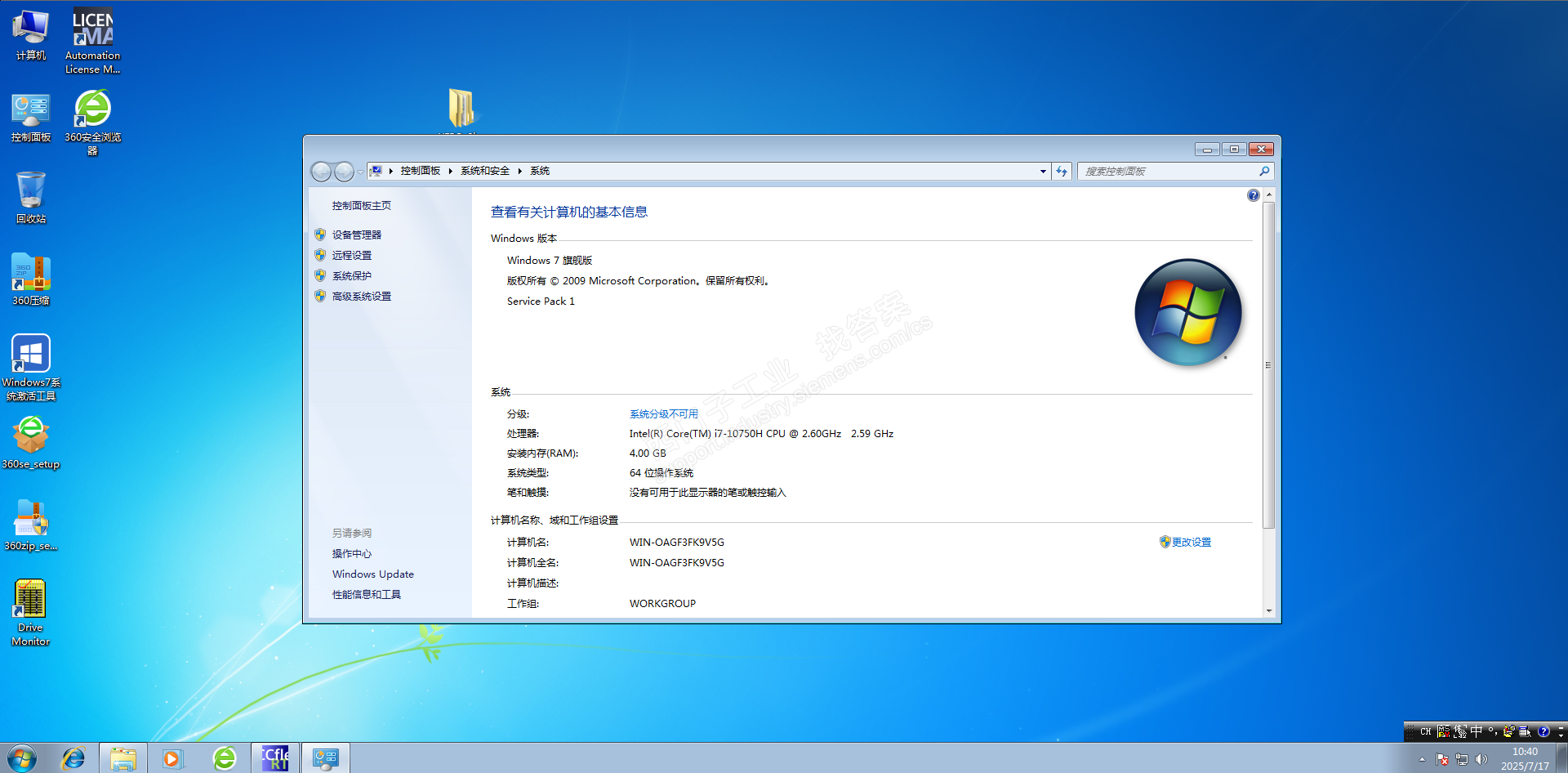
Task: Open 高级系统设置 advanced settings link
Action: (x=362, y=297)
